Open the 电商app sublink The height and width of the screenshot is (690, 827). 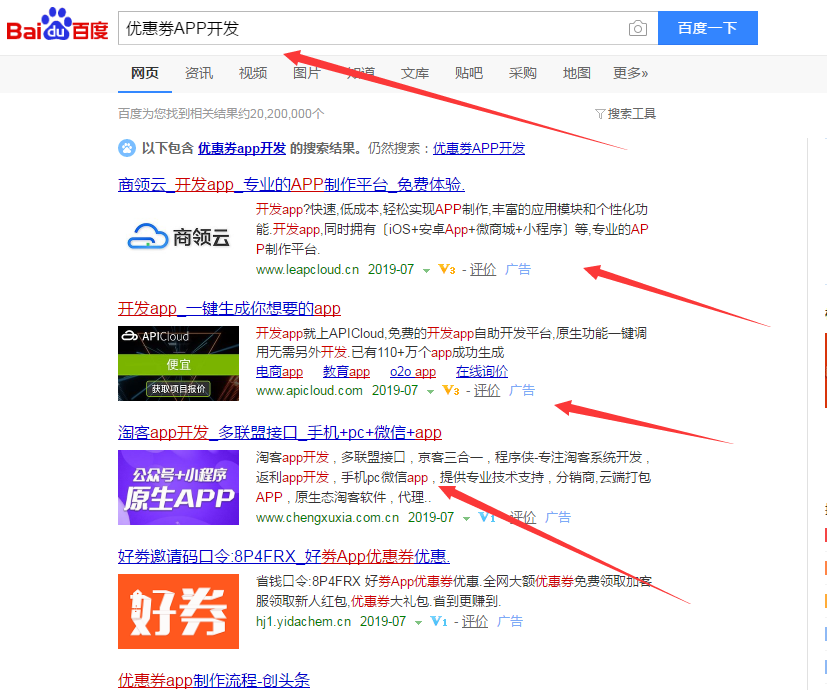280,371
